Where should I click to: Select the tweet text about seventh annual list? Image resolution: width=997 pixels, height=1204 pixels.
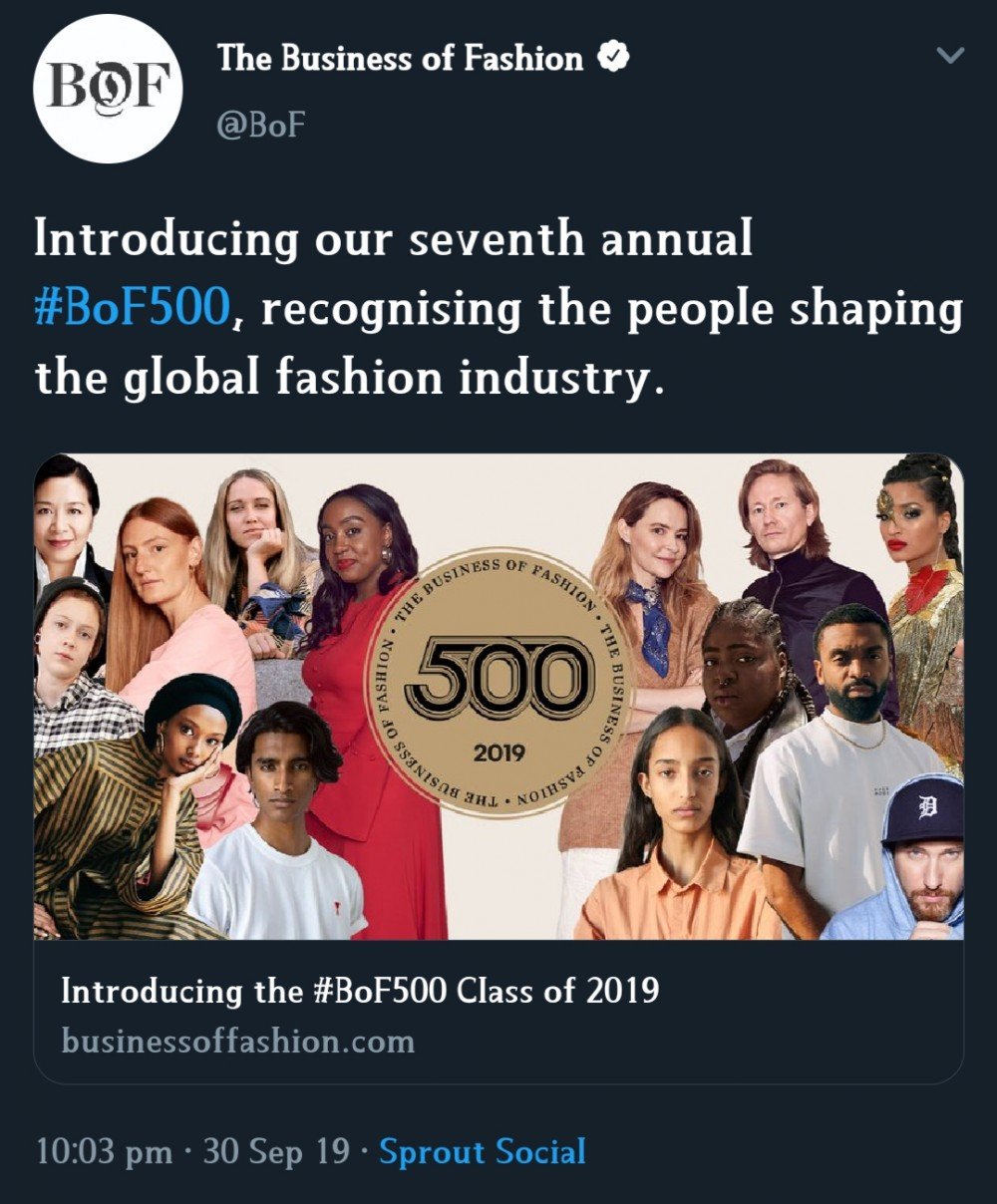(498, 310)
